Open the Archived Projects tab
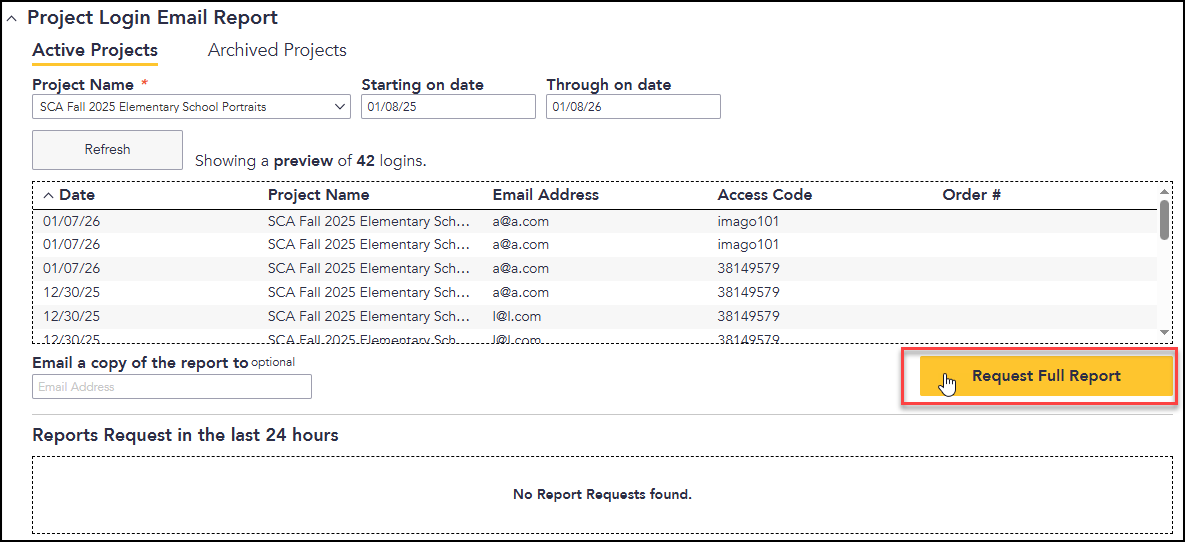The height and width of the screenshot is (542, 1185). [277, 51]
